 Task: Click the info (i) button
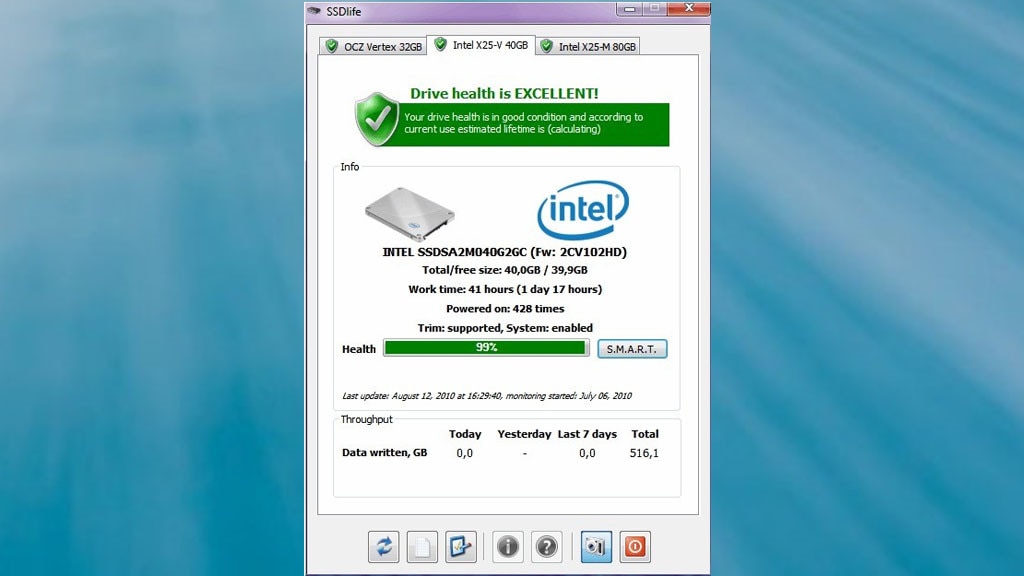point(508,547)
